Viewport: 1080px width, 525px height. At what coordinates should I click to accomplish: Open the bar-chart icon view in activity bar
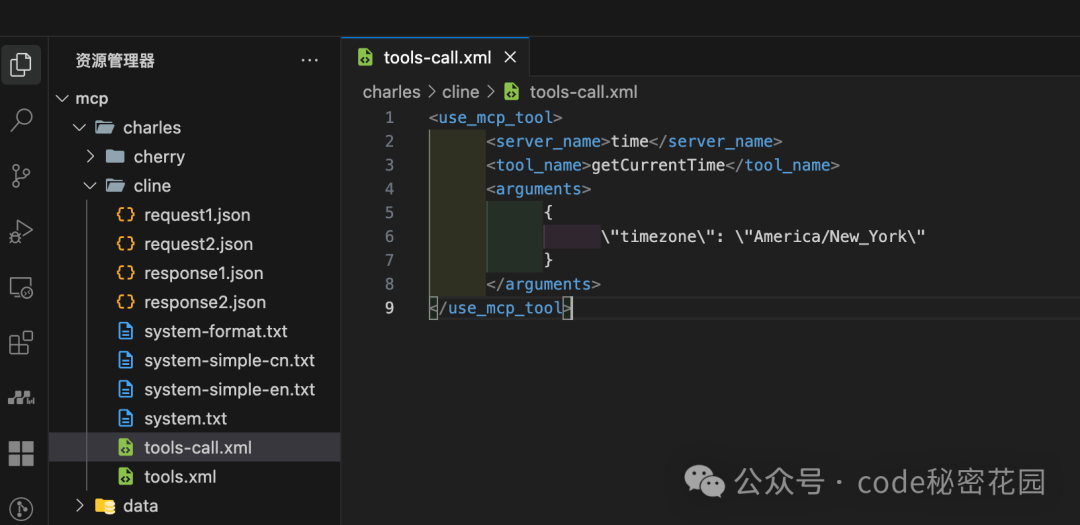pyautogui.click(x=21, y=398)
